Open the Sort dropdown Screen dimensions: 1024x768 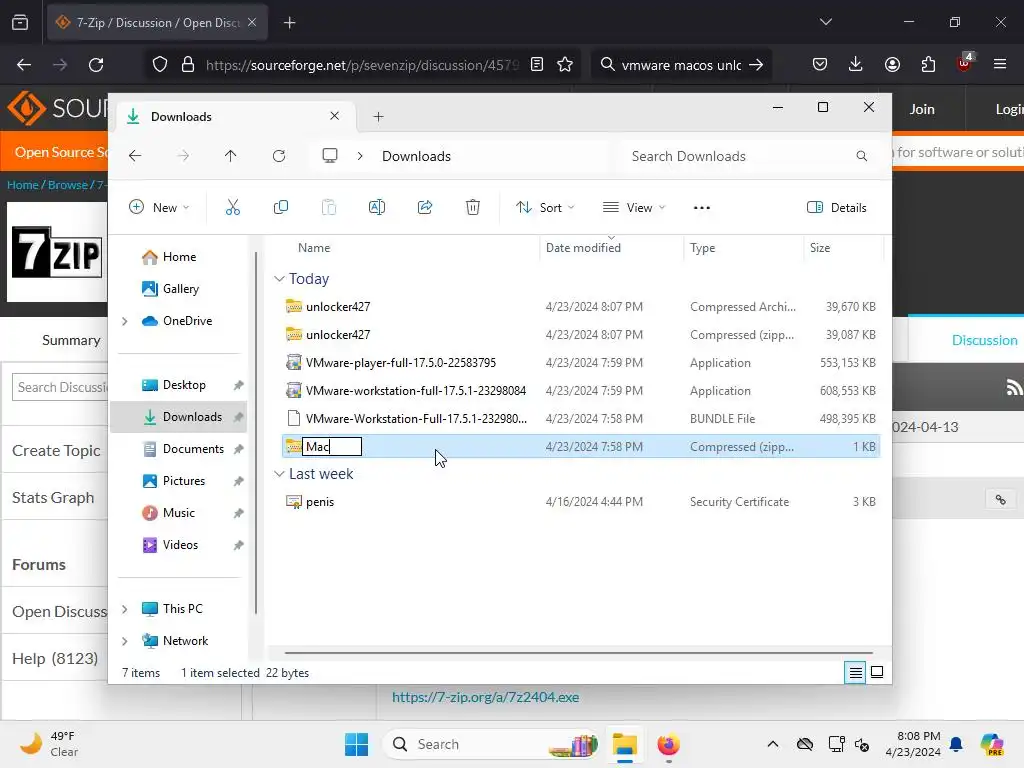point(545,208)
